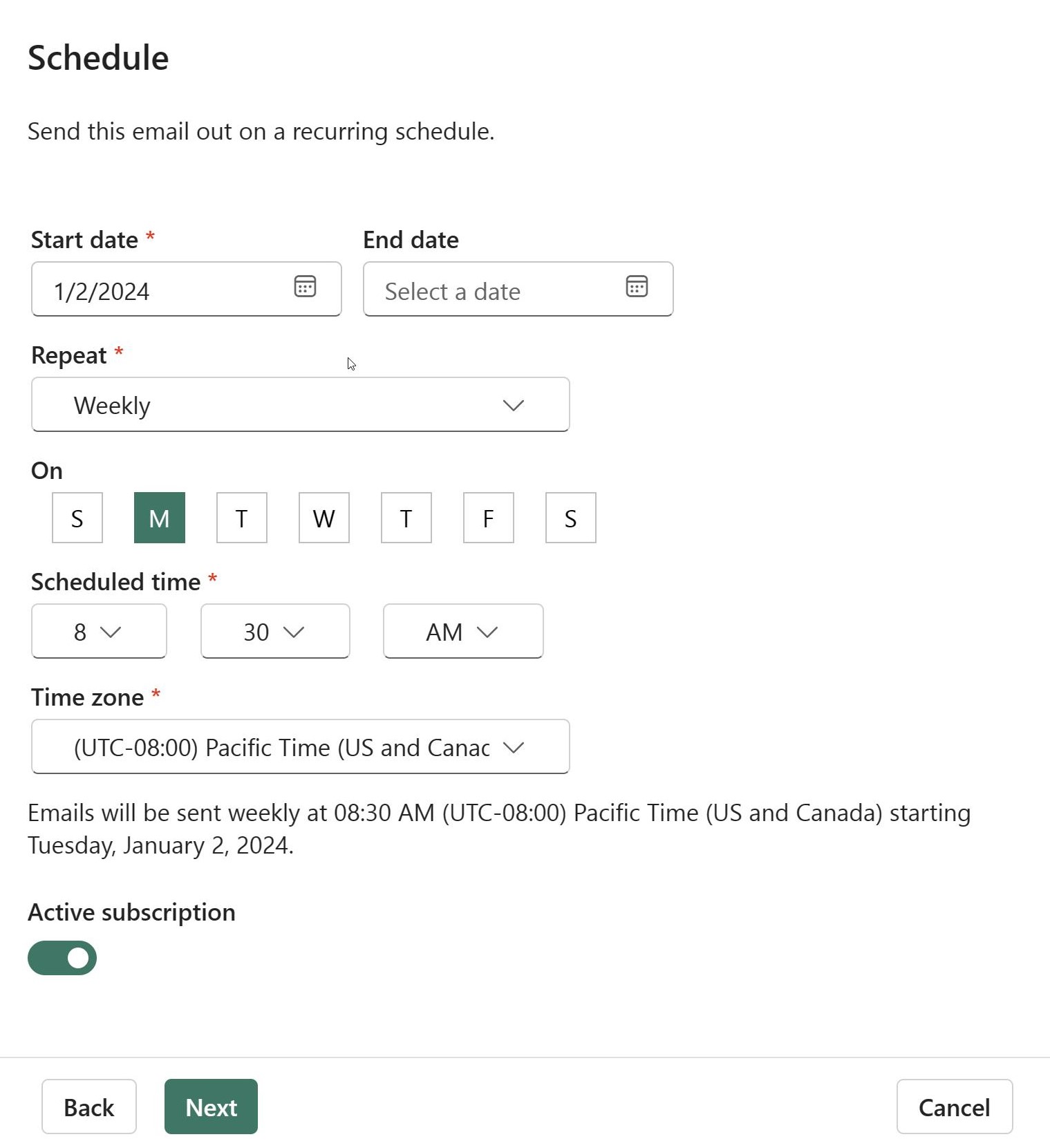Open the Time zone dropdown
The height and width of the screenshot is (1148, 1050).
[299, 746]
